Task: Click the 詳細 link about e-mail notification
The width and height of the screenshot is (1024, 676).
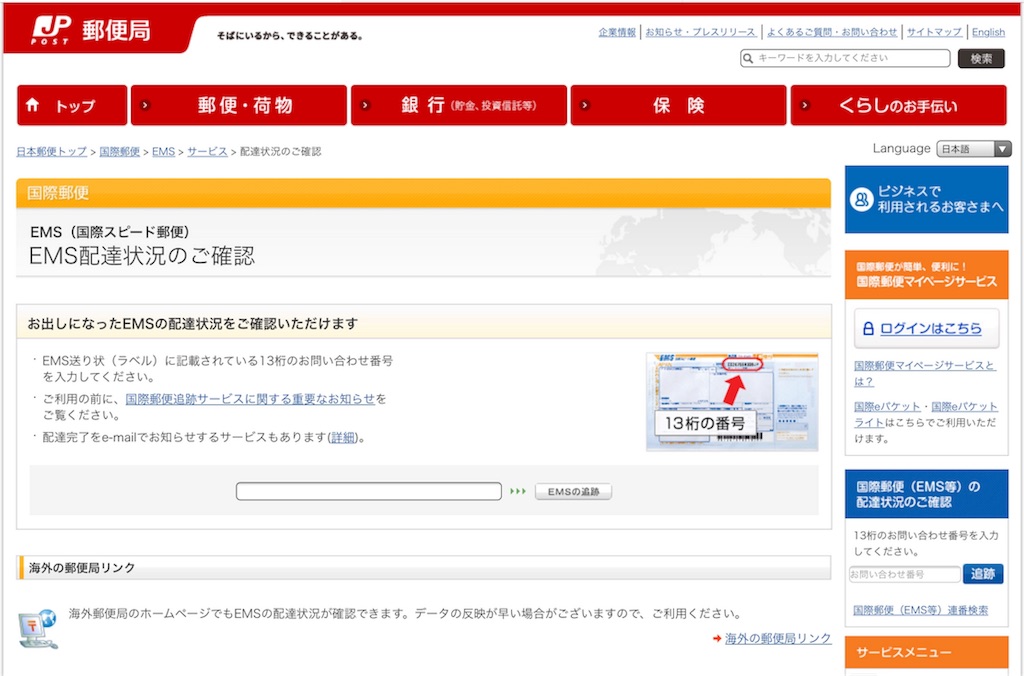Action: point(343,438)
